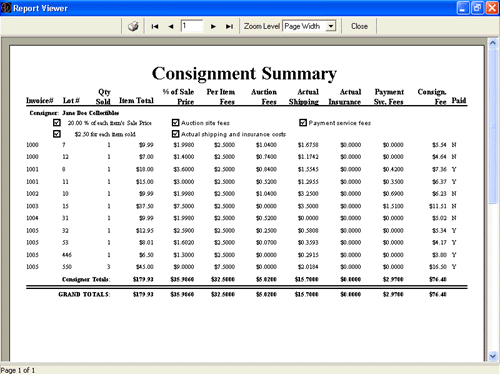Click the $1.5100 payment service fee cell

click(393, 206)
